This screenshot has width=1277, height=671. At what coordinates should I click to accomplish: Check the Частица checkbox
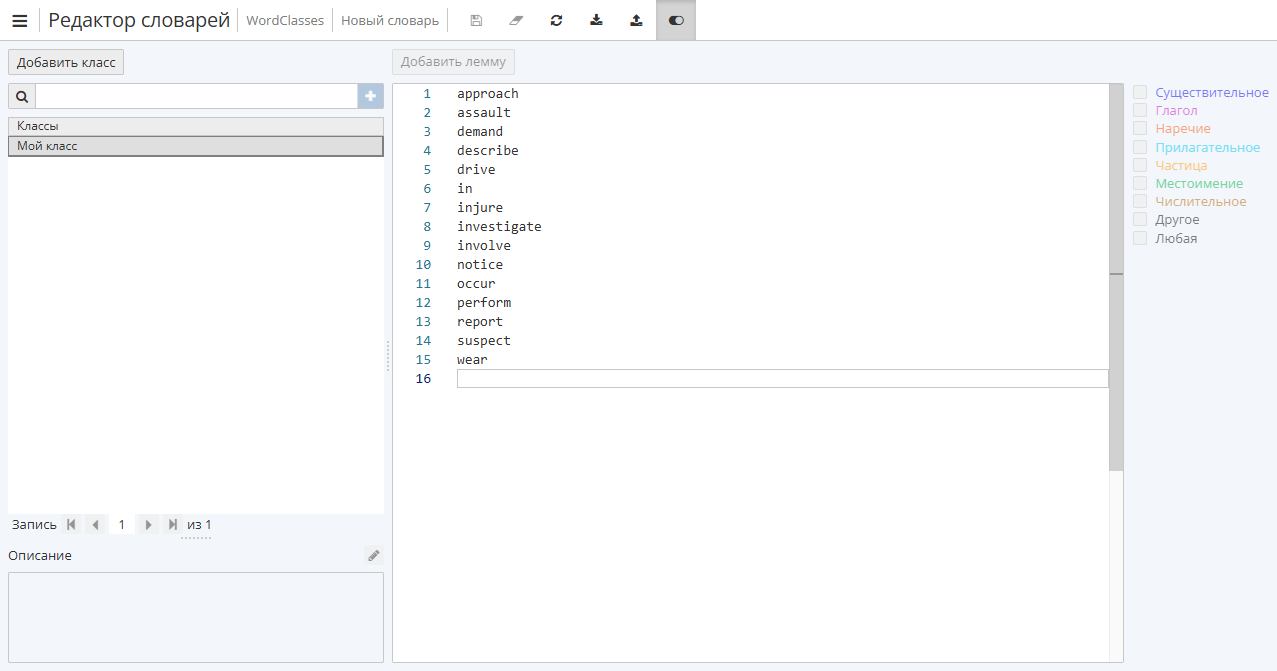click(1140, 165)
